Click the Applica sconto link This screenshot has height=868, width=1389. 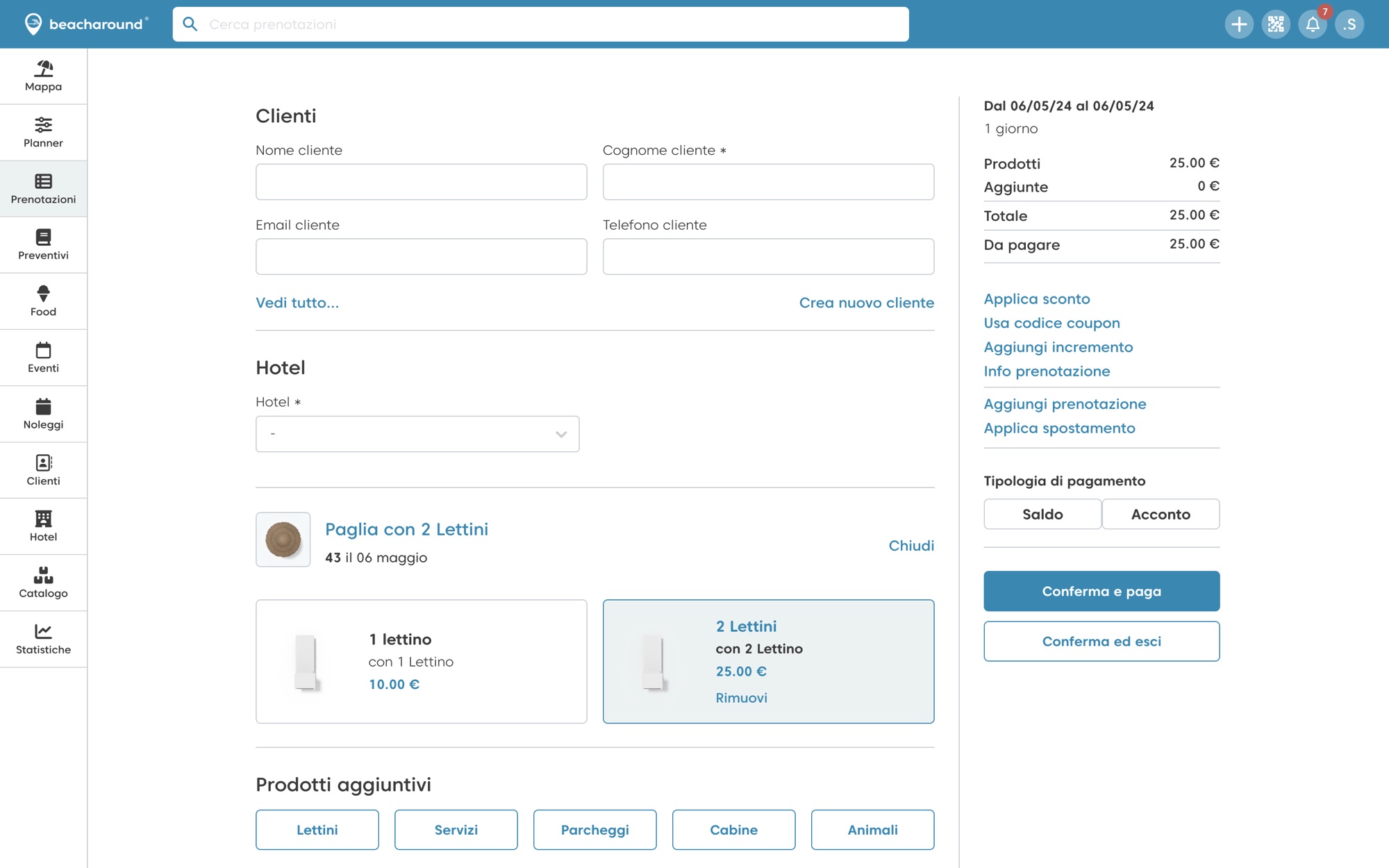pyautogui.click(x=1037, y=299)
